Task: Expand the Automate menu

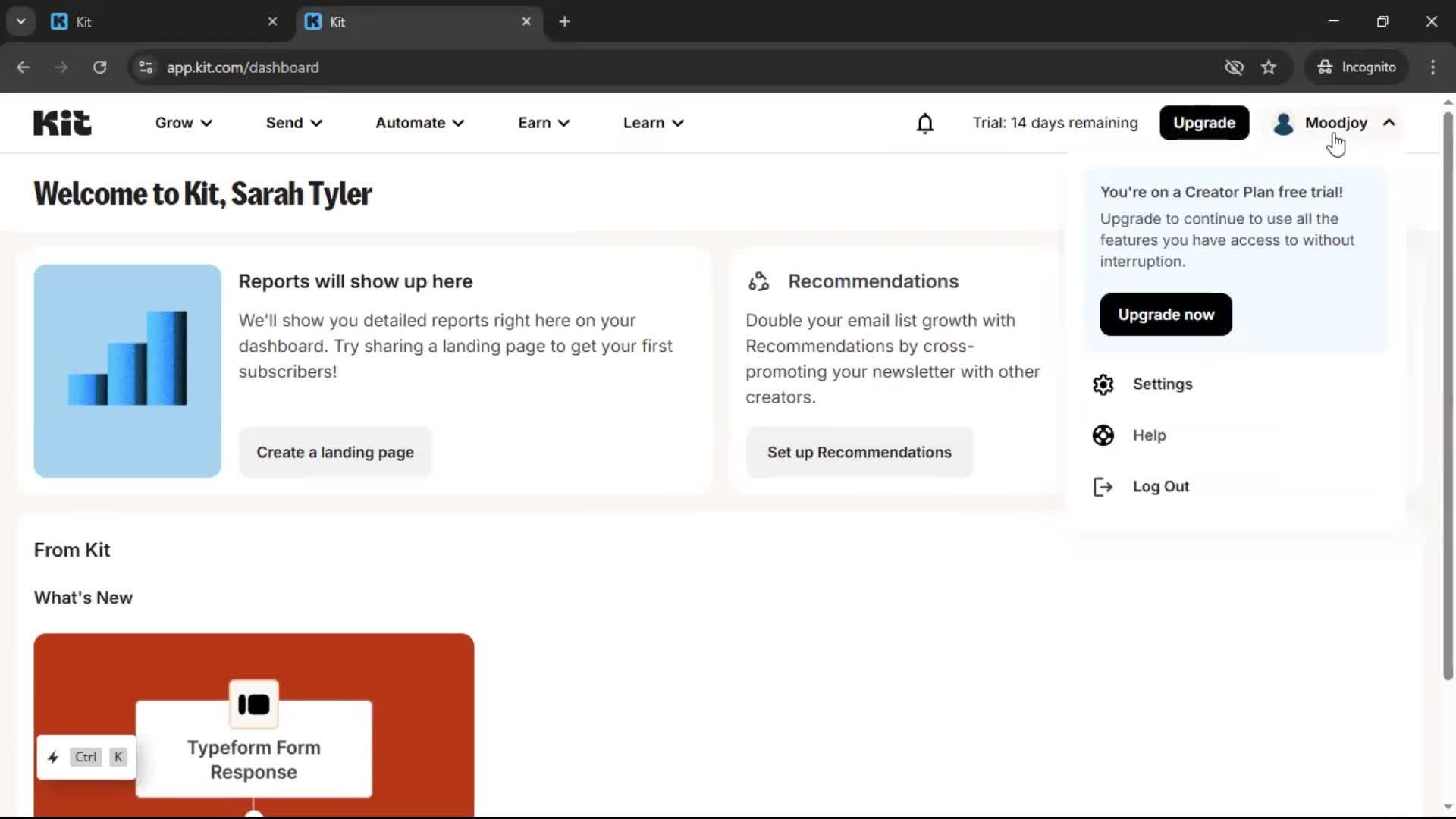Action: coord(419,123)
